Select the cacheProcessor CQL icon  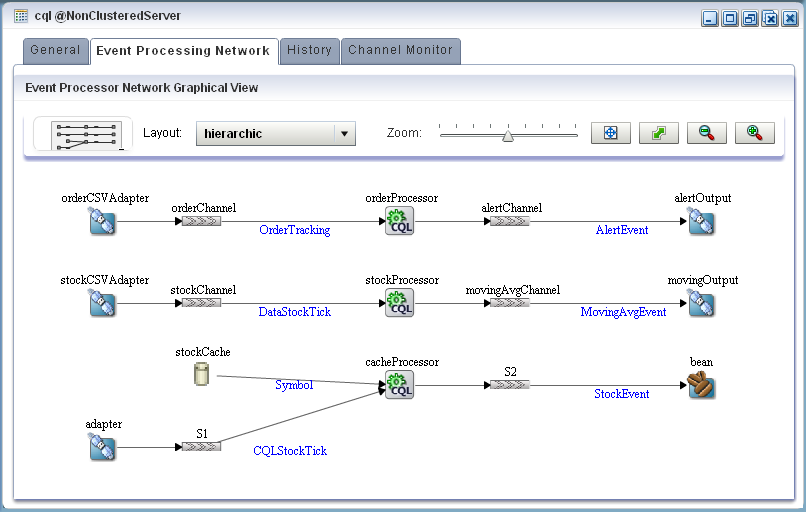(399, 385)
